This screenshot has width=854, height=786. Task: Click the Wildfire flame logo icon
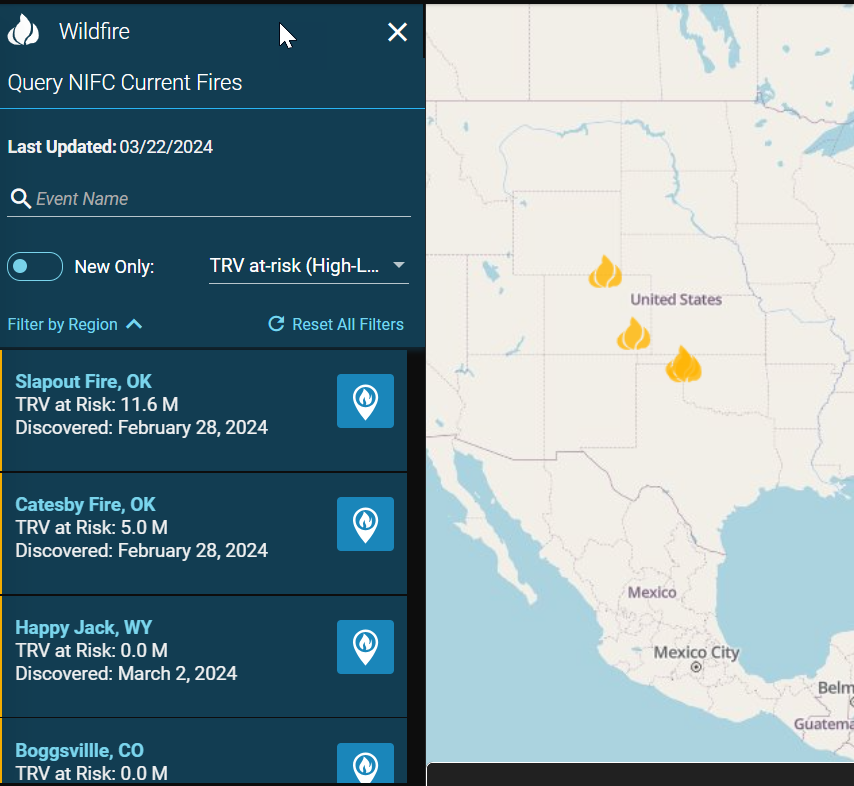(23, 31)
